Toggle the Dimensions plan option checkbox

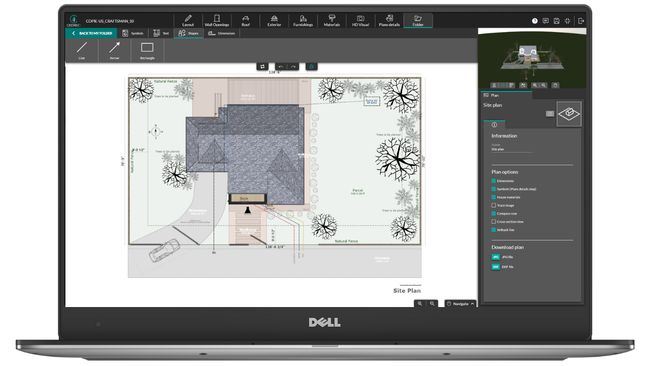(x=494, y=181)
